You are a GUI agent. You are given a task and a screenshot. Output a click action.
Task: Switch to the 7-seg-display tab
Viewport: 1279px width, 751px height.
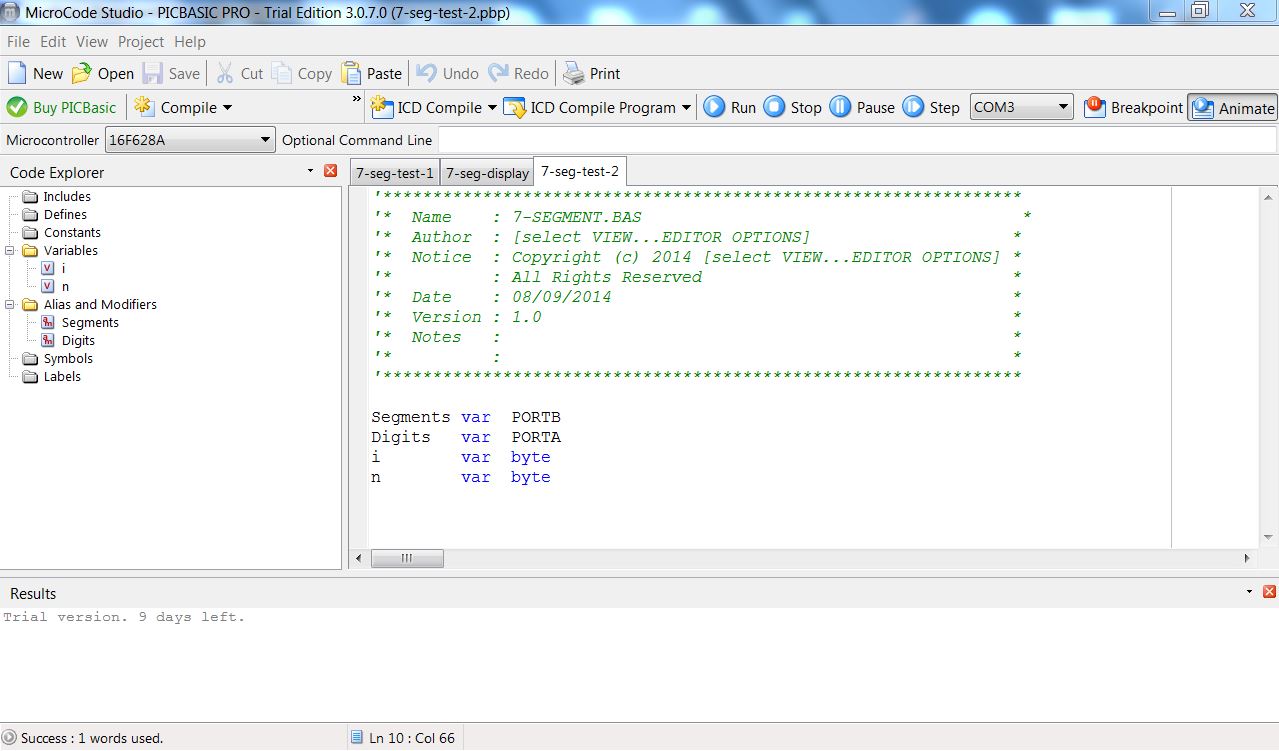[487, 173]
